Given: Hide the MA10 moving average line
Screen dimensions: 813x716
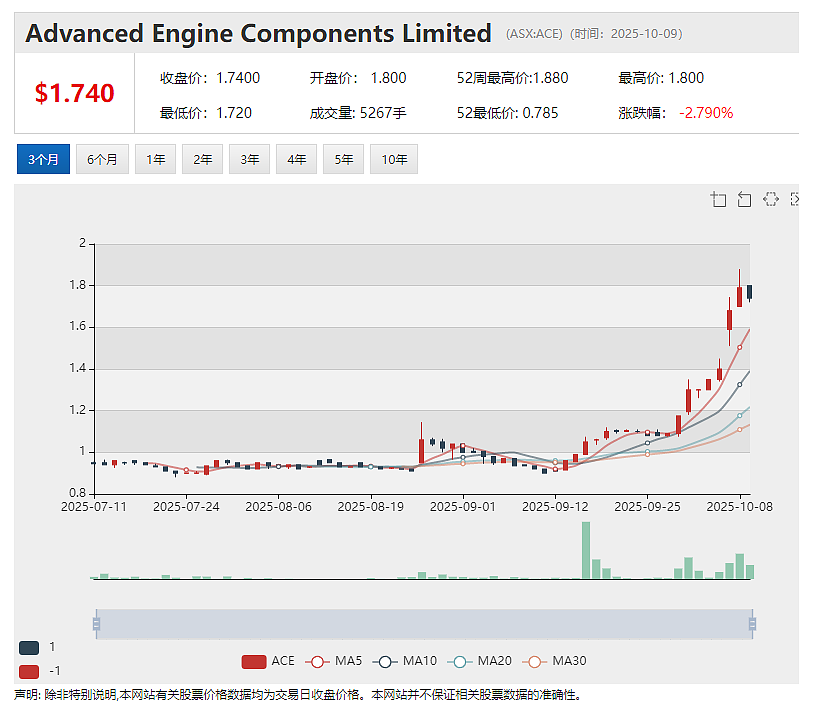Looking at the screenshot, I should tap(405, 661).
